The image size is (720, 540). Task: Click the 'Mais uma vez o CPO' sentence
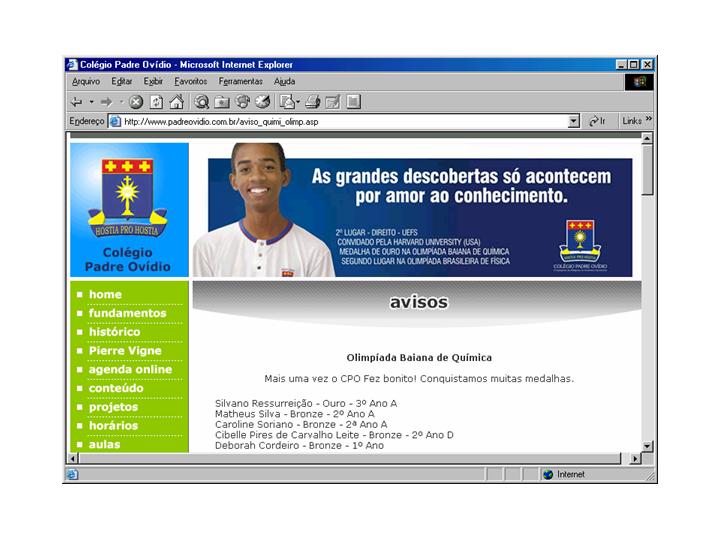[x=419, y=379]
